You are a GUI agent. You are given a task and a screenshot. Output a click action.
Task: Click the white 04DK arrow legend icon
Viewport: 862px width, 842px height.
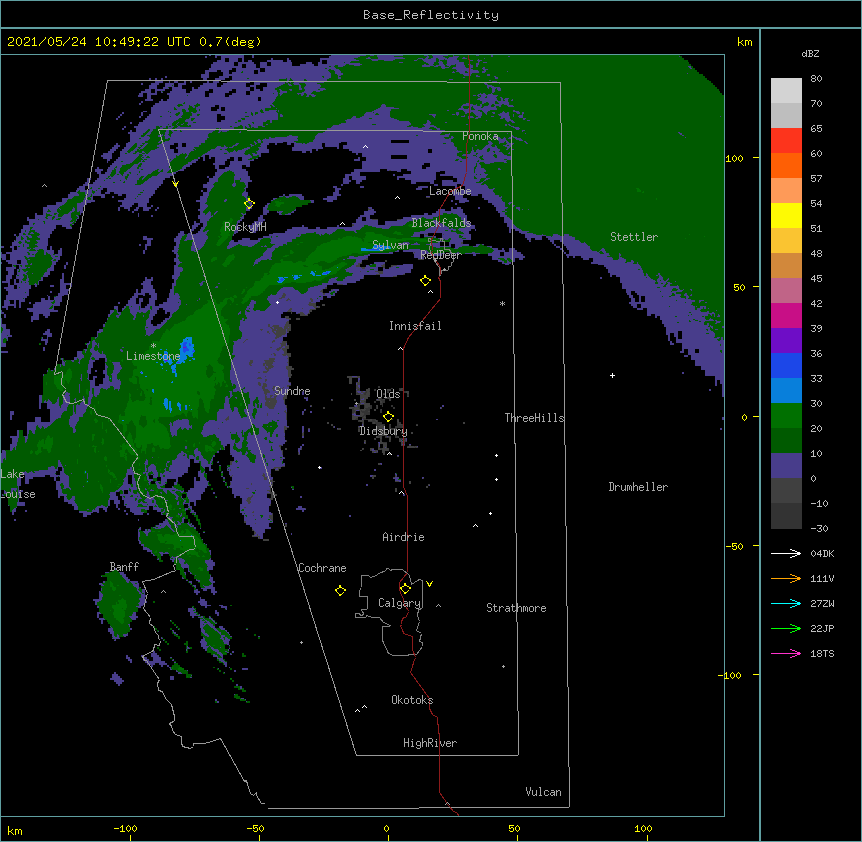[x=786, y=553]
